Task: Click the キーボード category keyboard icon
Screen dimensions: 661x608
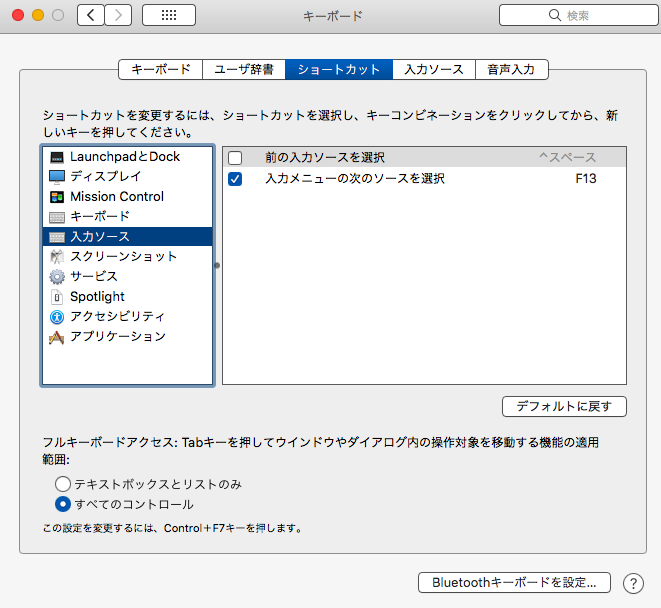Action: [x=57, y=217]
